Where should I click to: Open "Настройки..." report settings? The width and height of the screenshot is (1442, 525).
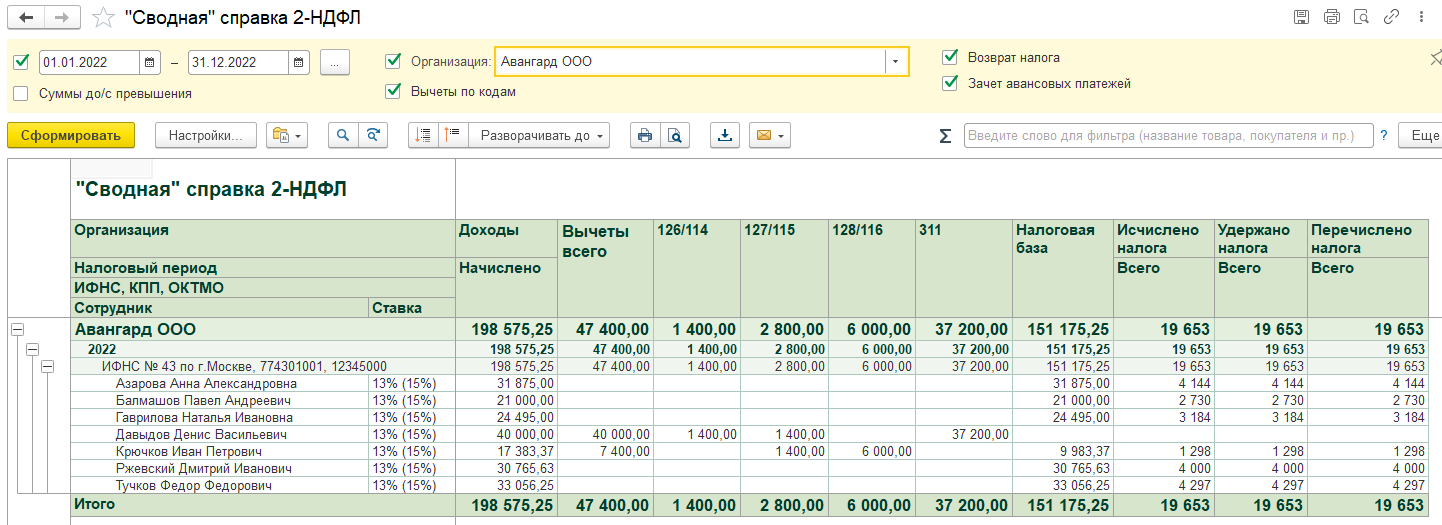pos(206,136)
